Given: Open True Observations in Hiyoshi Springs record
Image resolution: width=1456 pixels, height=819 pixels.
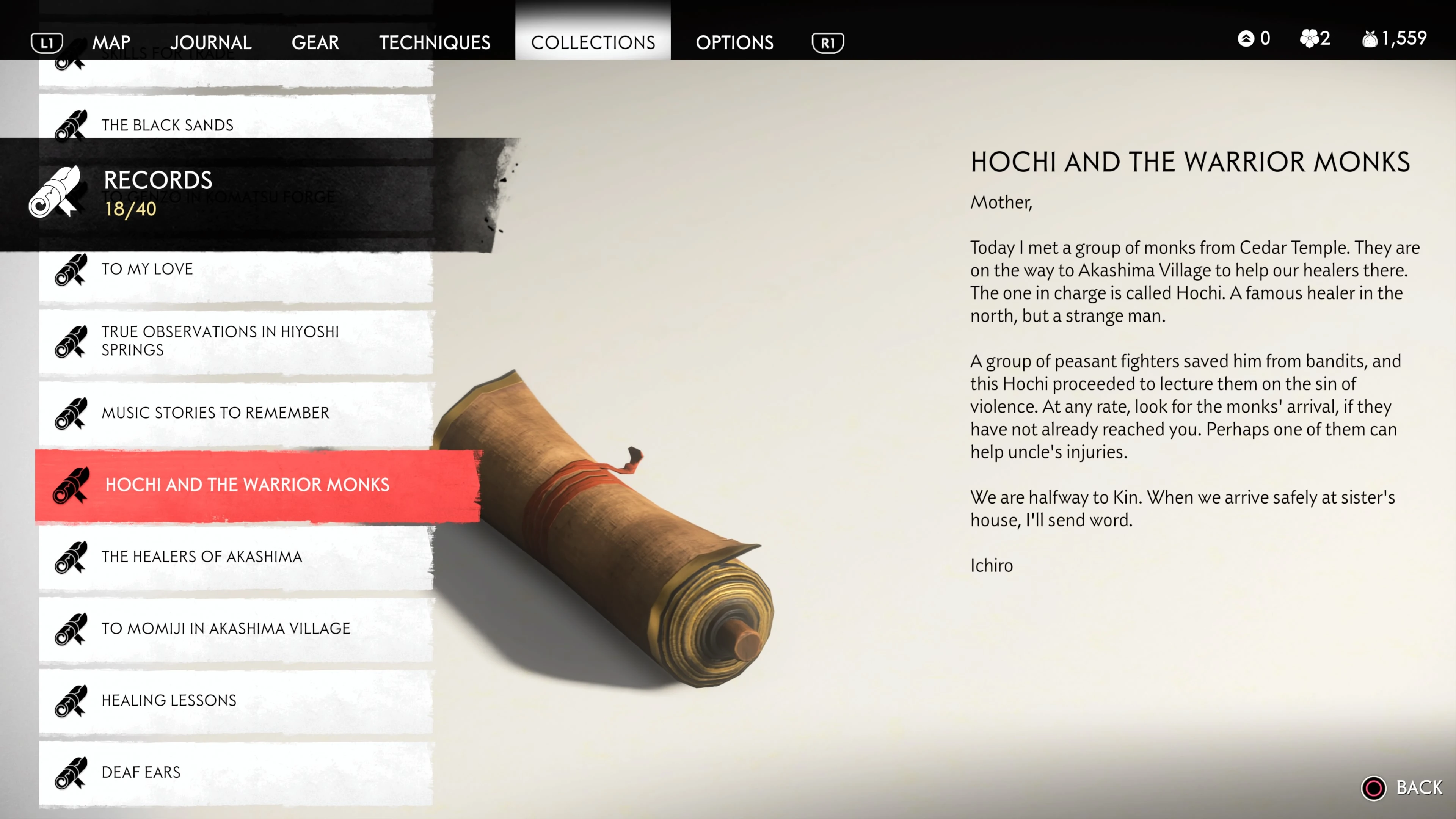Looking at the screenshot, I should coord(236,341).
